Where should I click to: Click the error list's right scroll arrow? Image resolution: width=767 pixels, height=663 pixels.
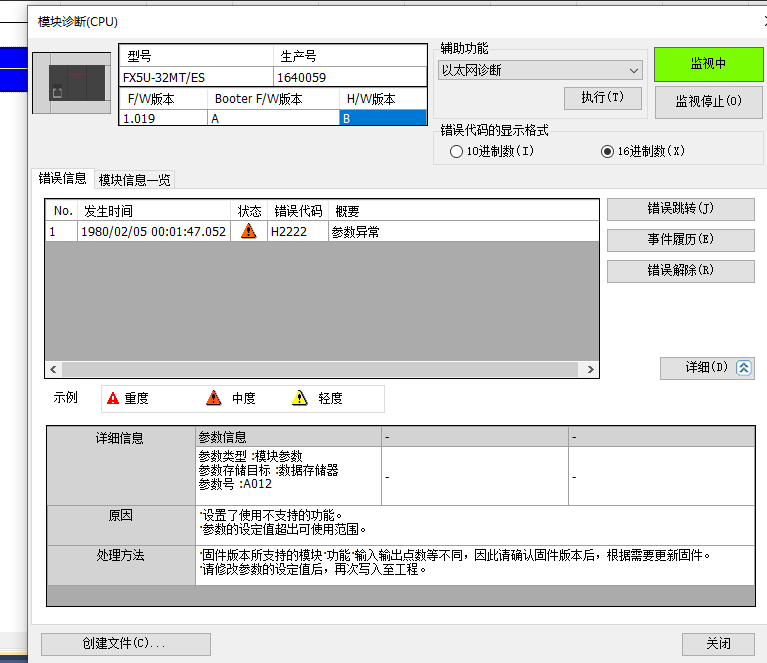(591, 370)
